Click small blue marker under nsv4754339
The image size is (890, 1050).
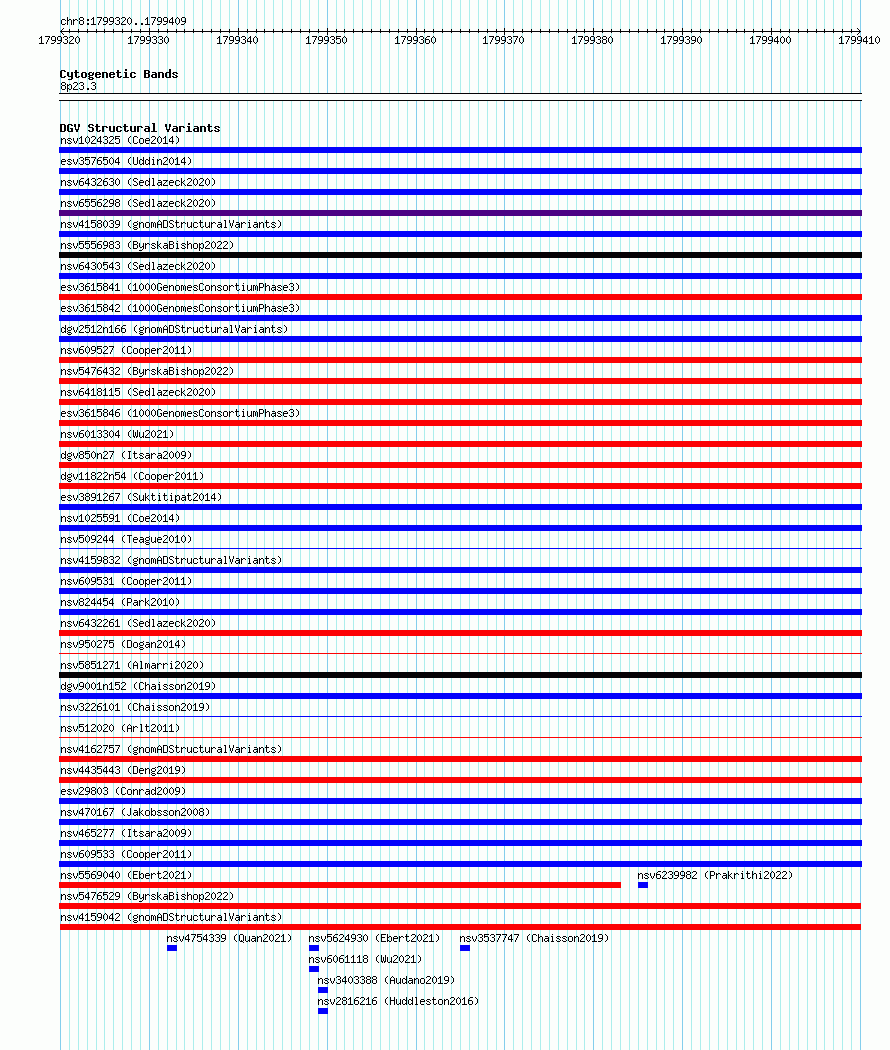(x=172, y=948)
